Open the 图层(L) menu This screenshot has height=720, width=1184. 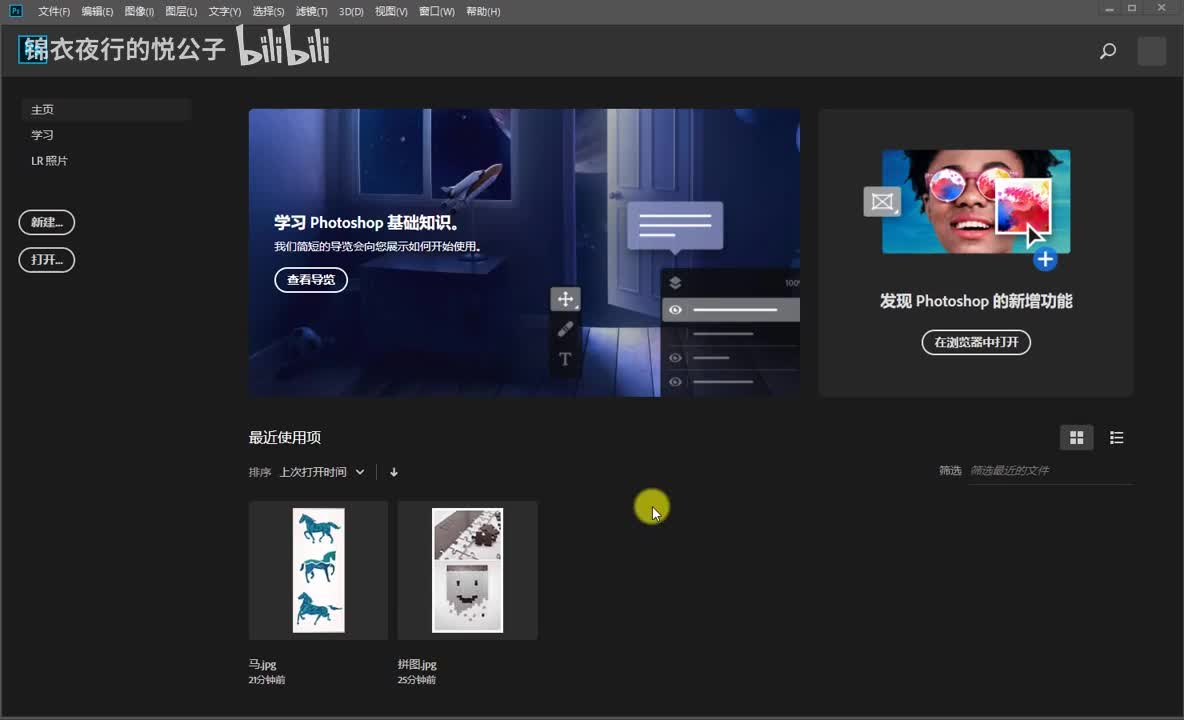tap(181, 11)
